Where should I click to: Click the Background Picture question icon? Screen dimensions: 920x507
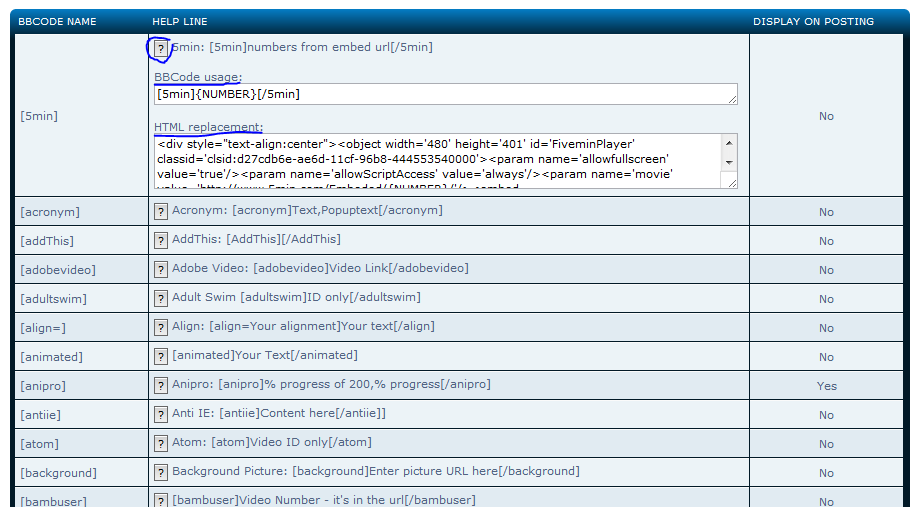160,472
